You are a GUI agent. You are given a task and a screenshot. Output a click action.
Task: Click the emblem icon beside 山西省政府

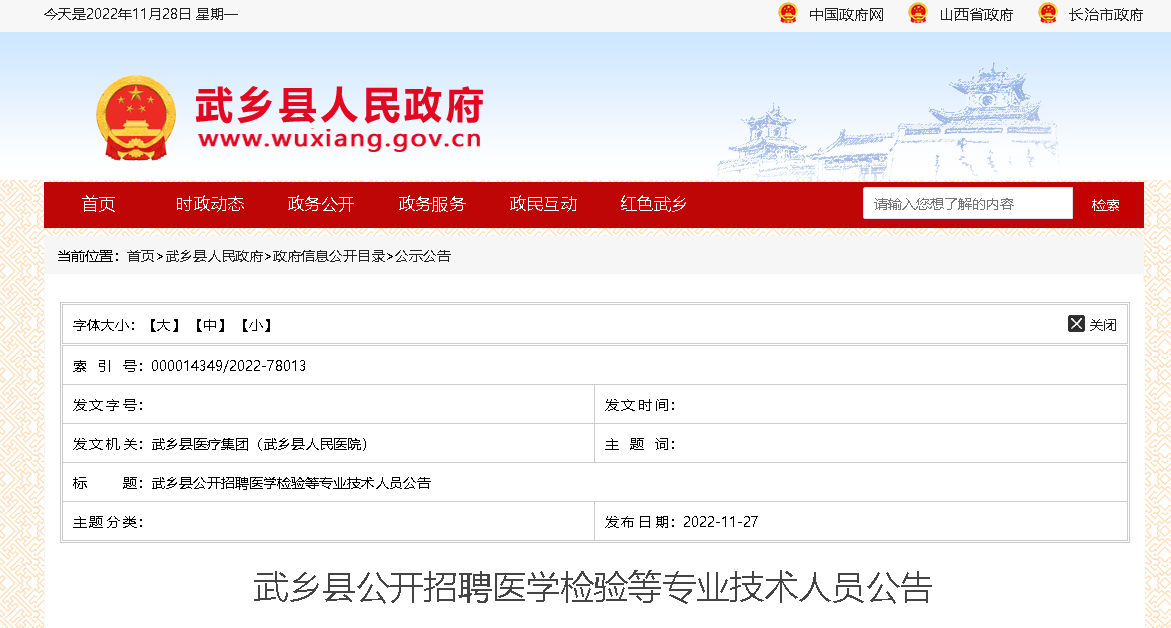point(918,13)
